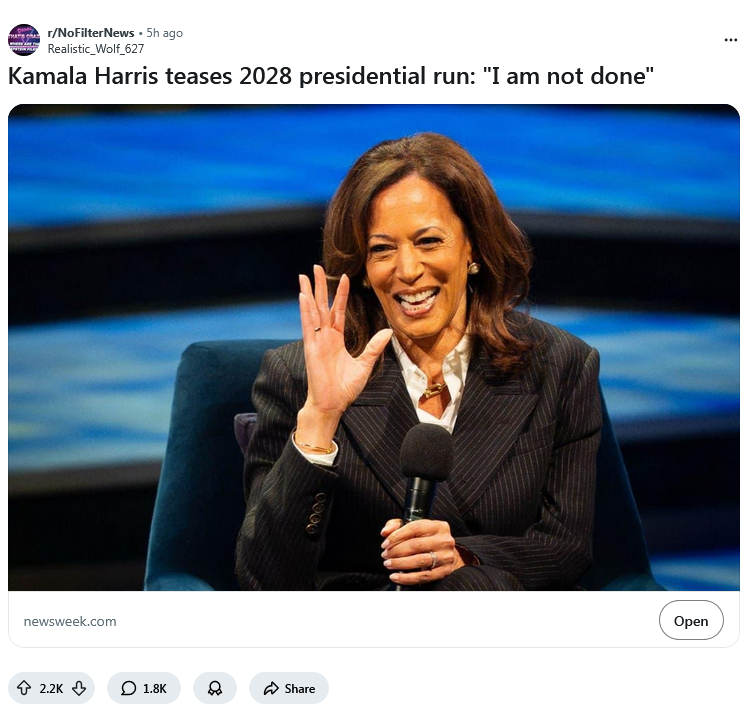The image size is (748, 712).
Task: Click the share arrow icon
Action: coord(271,688)
